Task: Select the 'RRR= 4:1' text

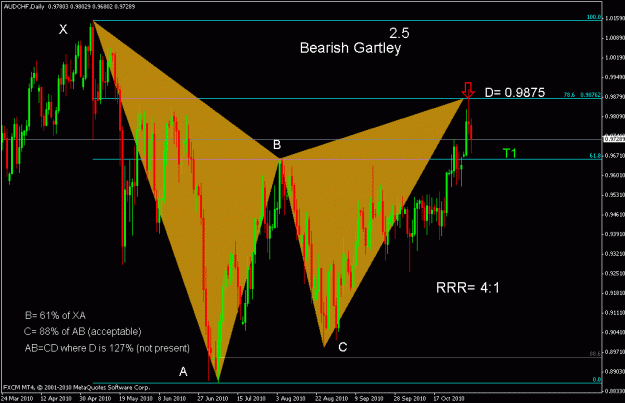Action: click(468, 287)
